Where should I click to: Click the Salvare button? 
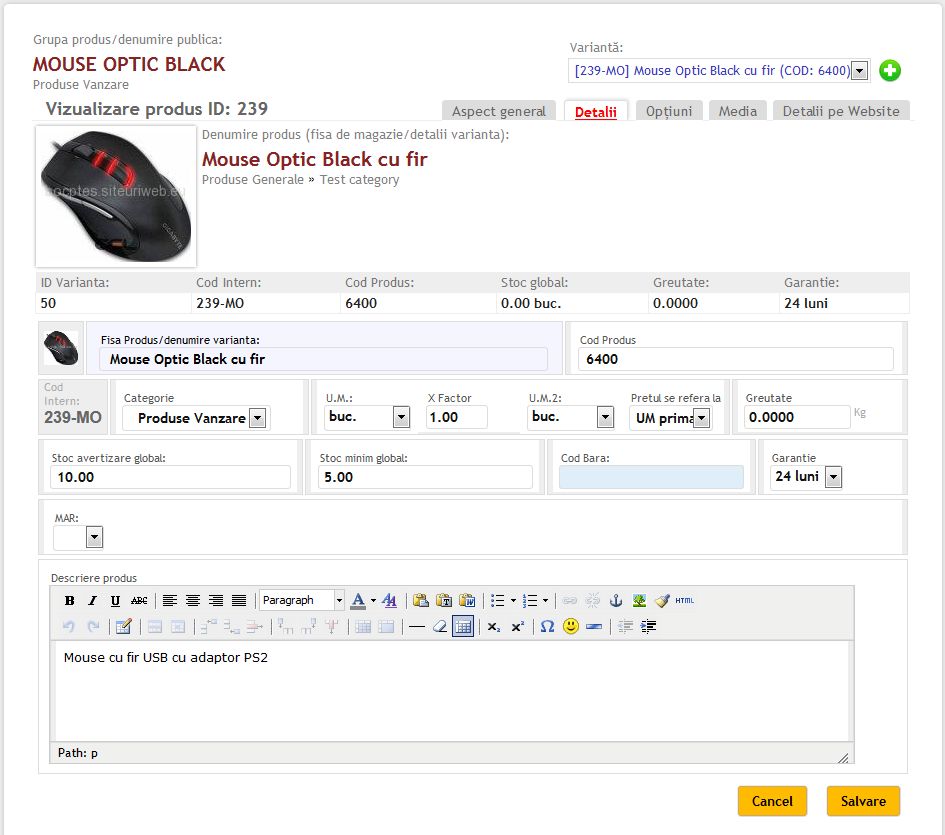862,801
